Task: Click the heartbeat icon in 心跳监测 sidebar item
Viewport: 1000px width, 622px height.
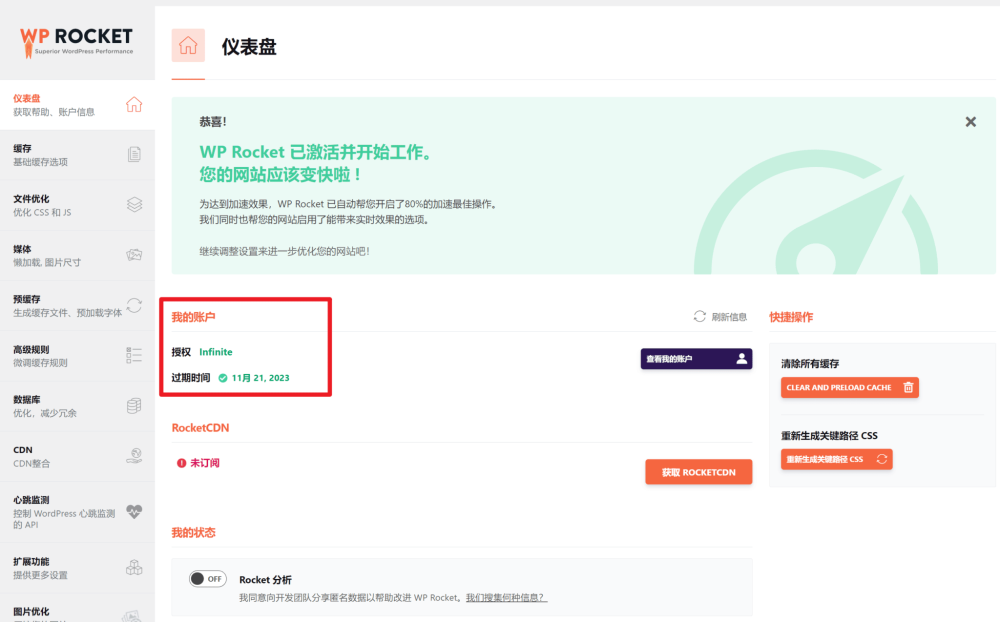Action: (x=134, y=512)
